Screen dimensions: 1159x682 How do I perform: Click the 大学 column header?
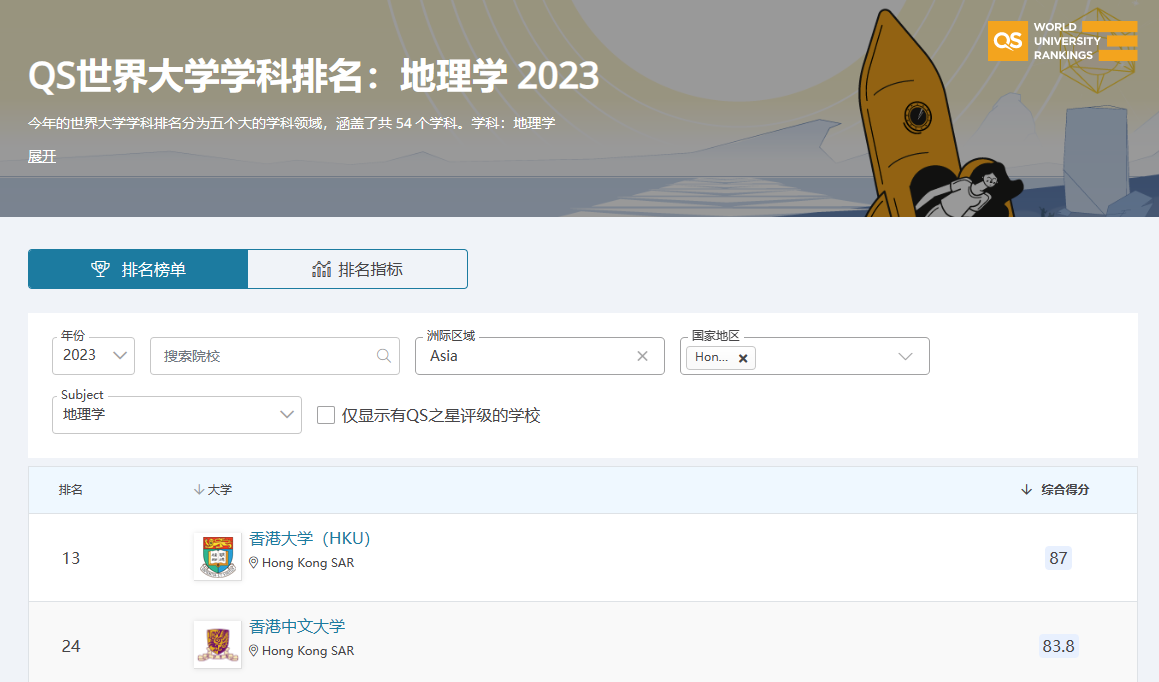tap(220, 490)
